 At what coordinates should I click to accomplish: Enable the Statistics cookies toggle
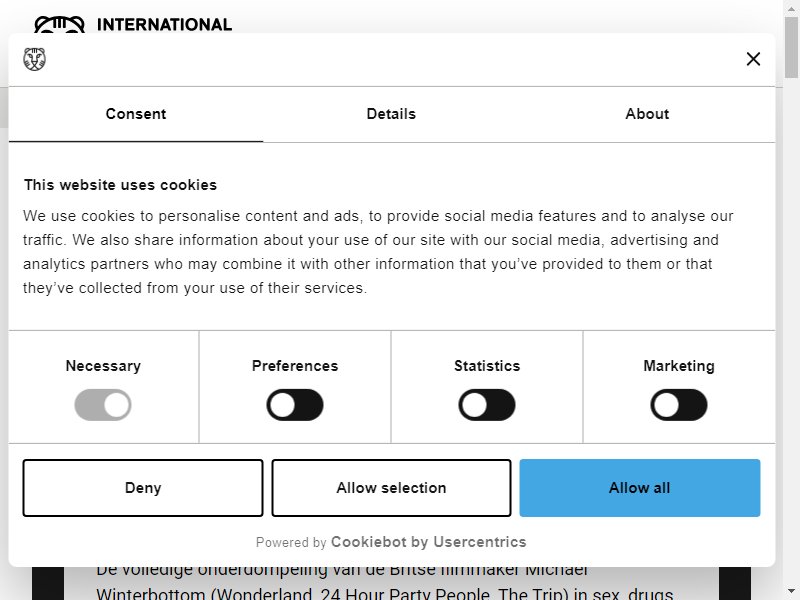(487, 405)
